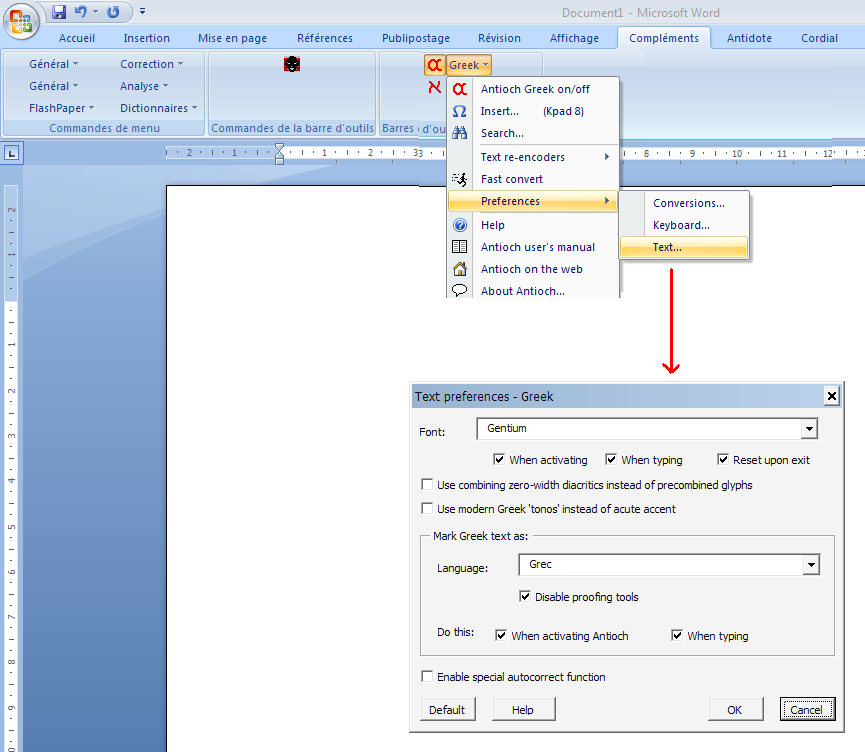Toggle the font 'When typing' checkbox
The width and height of the screenshot is (865, 752).
[x=611, y=459]
